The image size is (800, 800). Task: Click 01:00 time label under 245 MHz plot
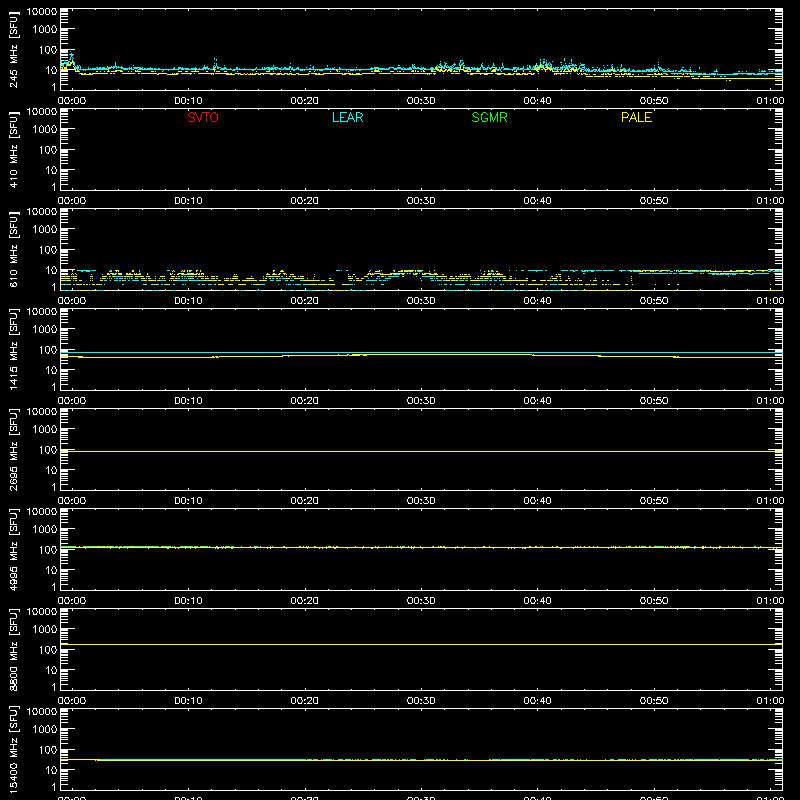point(770,101)
